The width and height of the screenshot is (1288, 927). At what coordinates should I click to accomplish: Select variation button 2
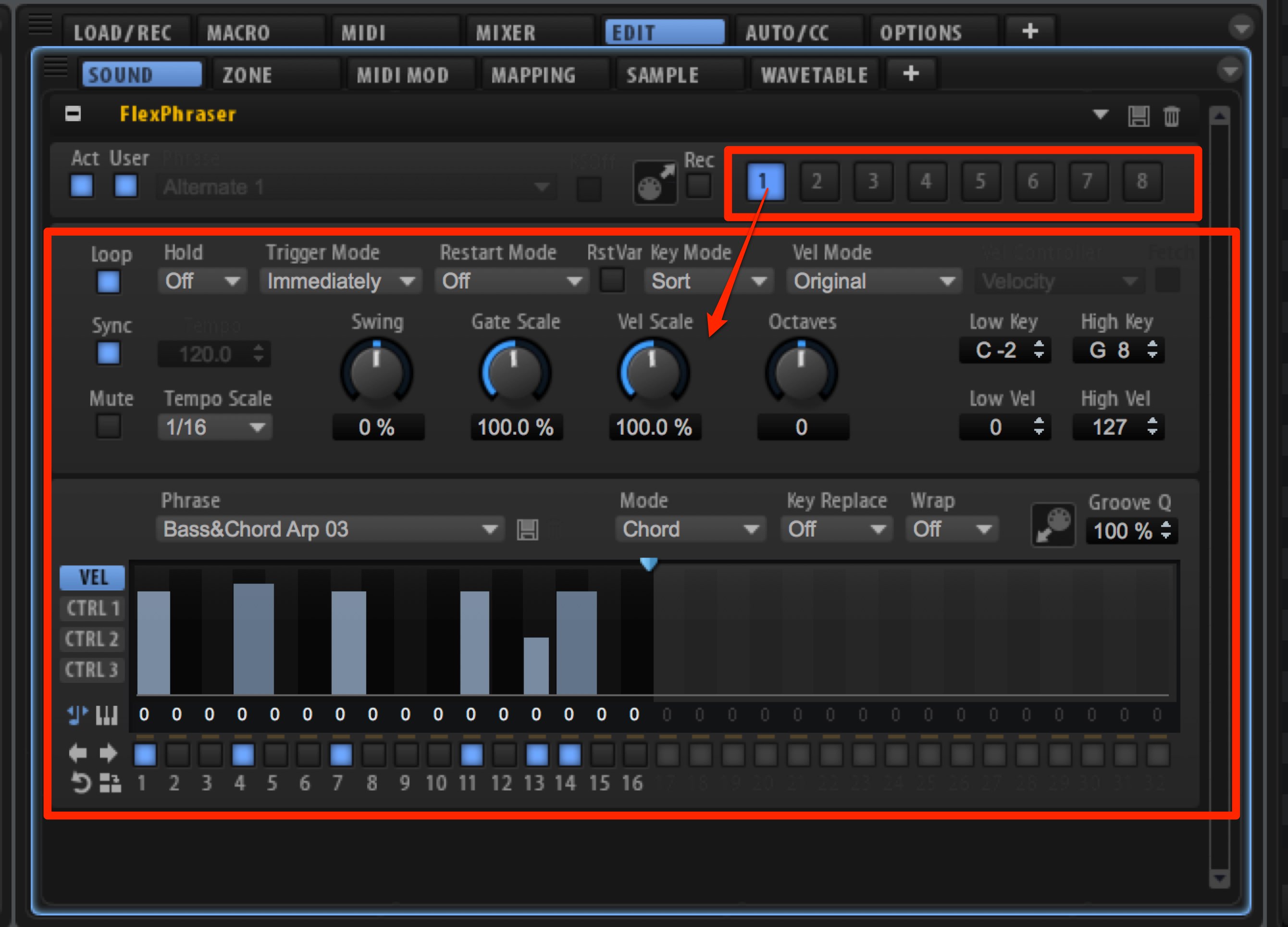point(818,181)
